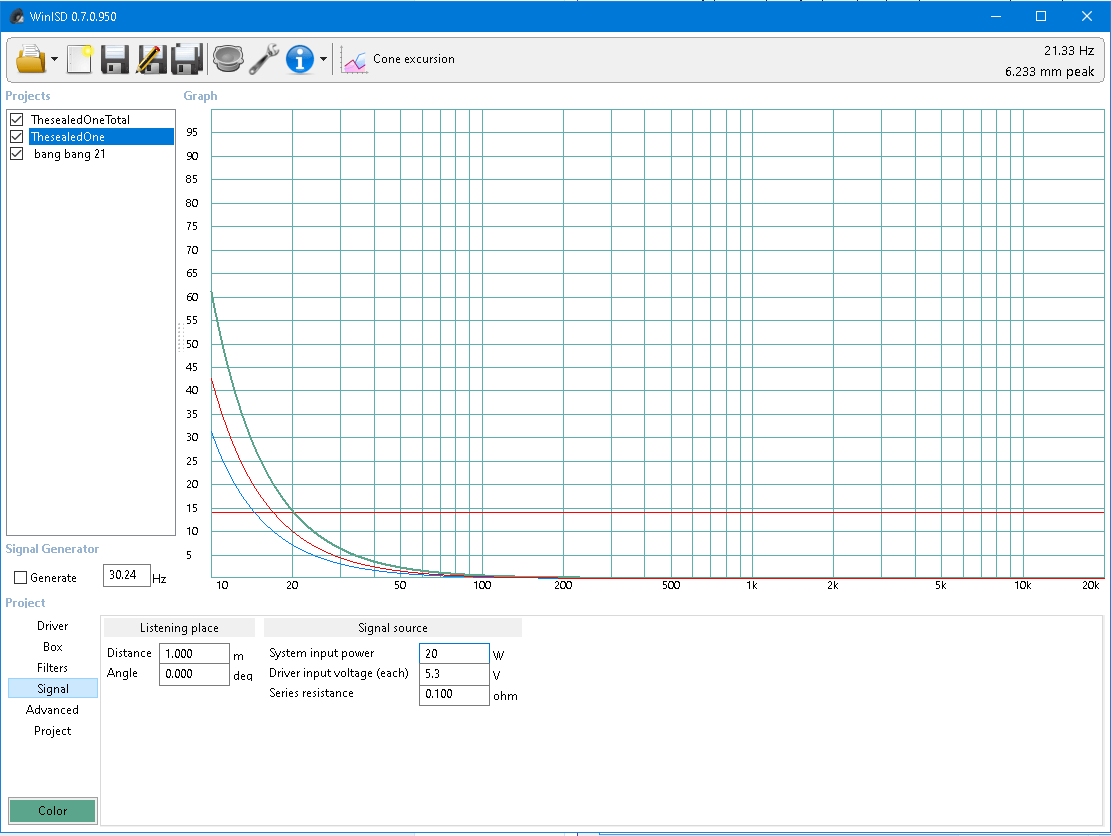1111x836 pixels.
Task: Open options with the wrench icon
Action: (x=264, y=59)
